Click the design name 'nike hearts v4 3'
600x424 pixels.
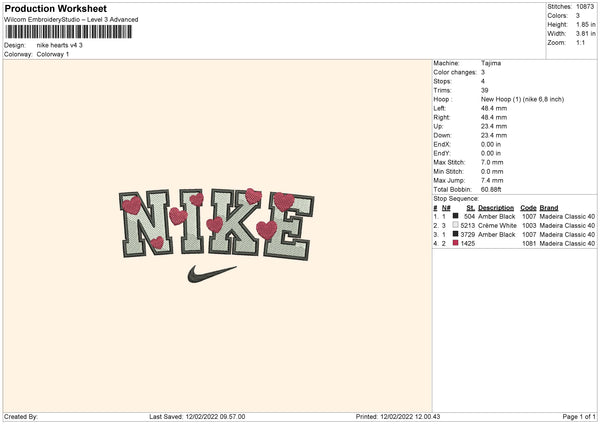pos(60,45)
